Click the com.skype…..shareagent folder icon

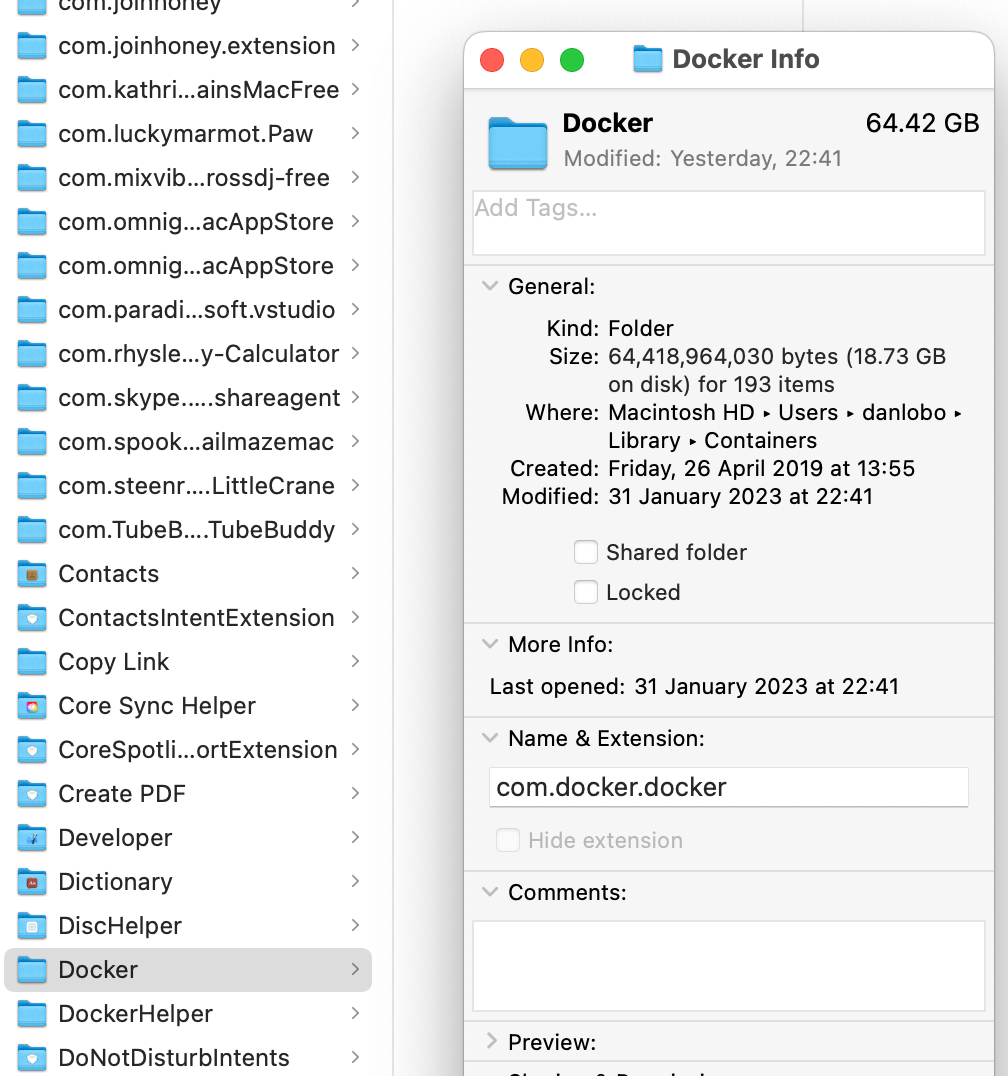[x=32, y=398]
